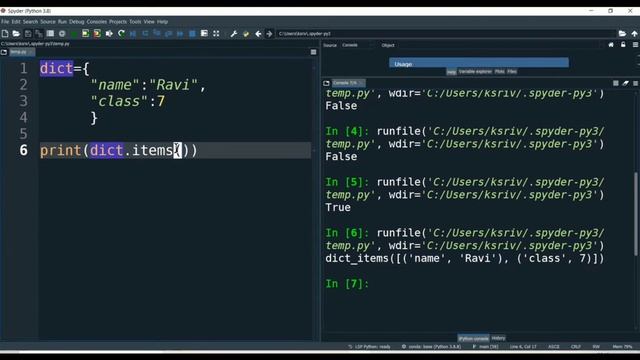Screen dimensions: 640x360
Task: Run the current cell from the toolbar
Action: pyautogui.click(x=85, y=33)
